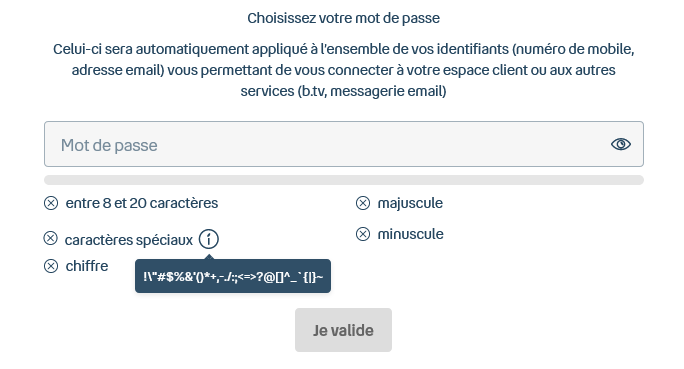Image resolution: width=684 pixels, height=369 pixels.
Task: Click the X icon beside entre 8 et 20 caractères
Action: (x=51, y=203)
